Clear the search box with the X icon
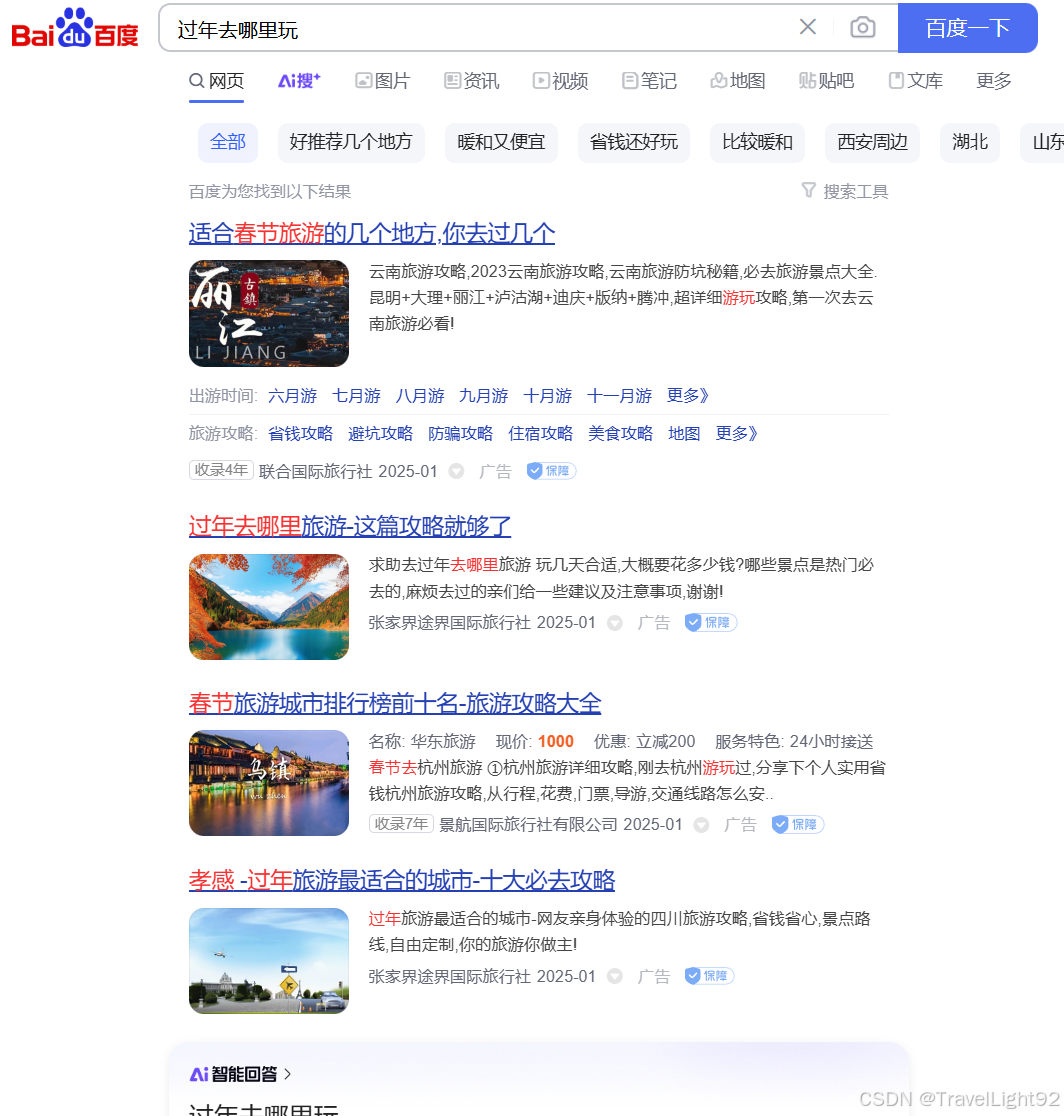 (x=808, y=27)
